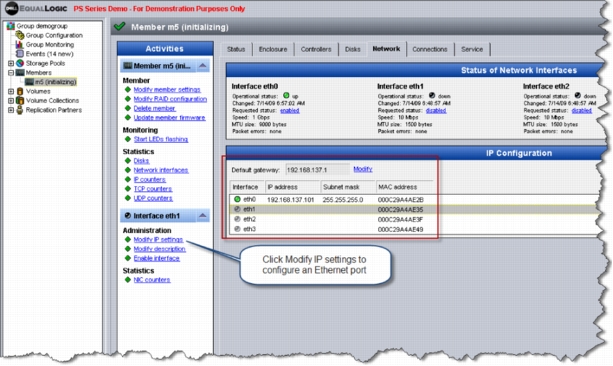Switch to the Connections tab
This screenshot has height=366, width=613.
pos(430,49)
